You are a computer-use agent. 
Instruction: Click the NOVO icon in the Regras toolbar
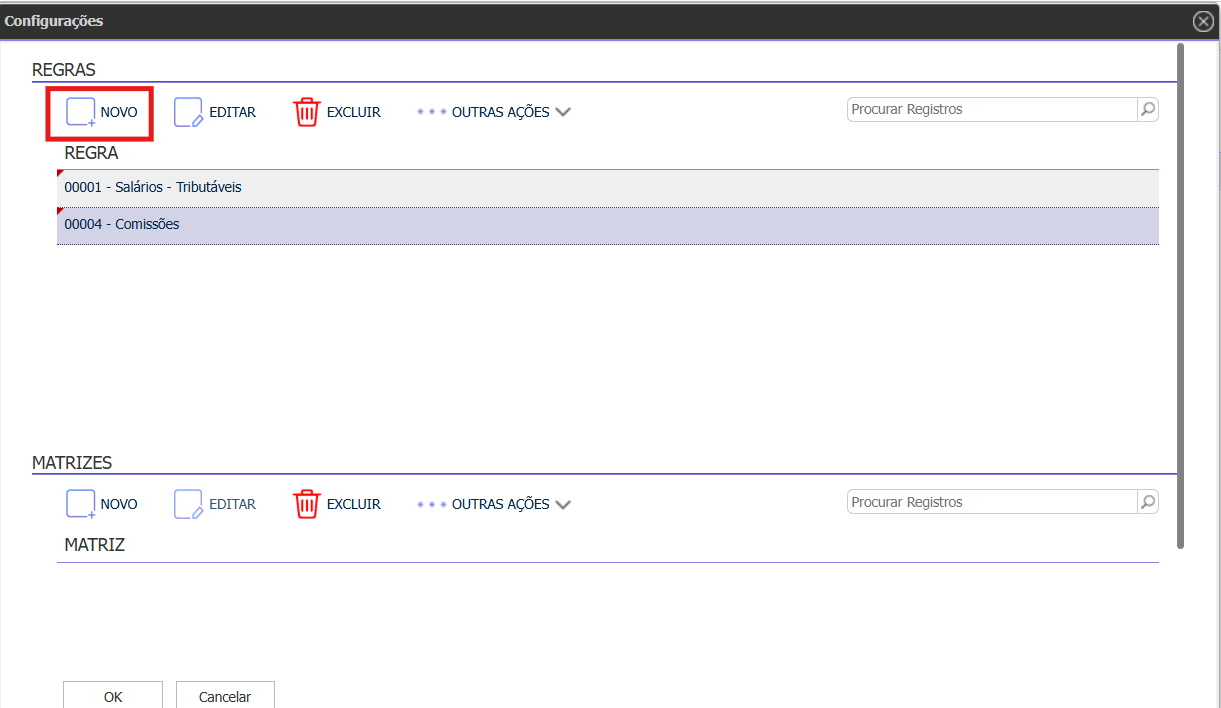click(x=81, y=112)
